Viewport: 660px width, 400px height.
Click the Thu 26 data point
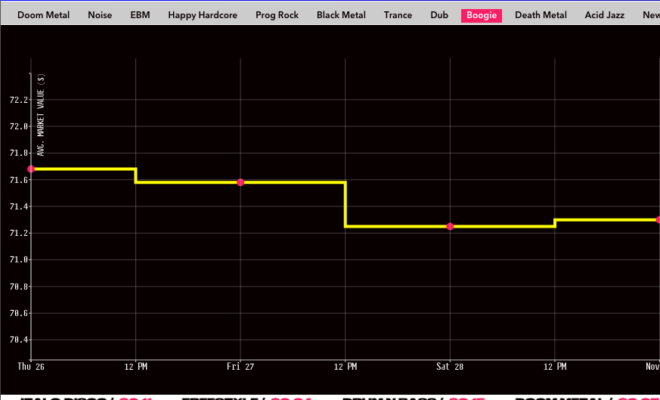(31, 169)
